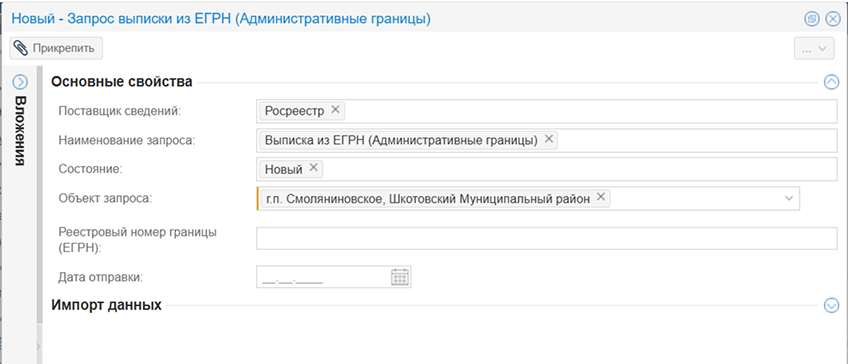848x364 pixels.
Task: Remove the г.п. Смоляниновское object tag
Action: click(x=600, y=197)
